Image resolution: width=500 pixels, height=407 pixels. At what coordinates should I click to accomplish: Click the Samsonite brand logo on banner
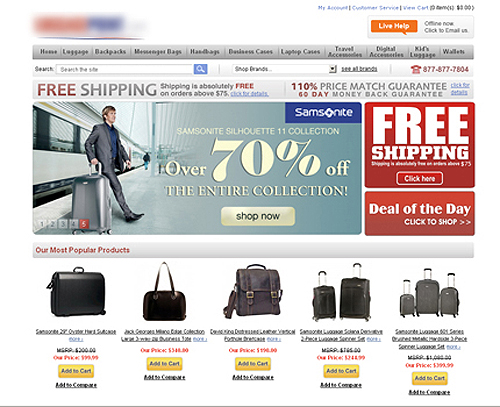coord(323,113)
